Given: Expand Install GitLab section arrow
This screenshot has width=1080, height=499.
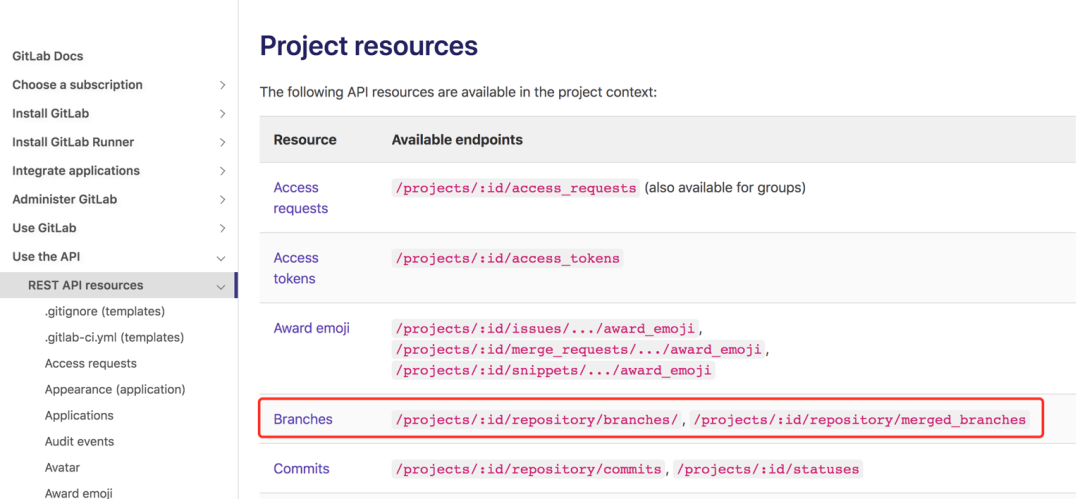Looking at the screenshot, I should (222, 114).
